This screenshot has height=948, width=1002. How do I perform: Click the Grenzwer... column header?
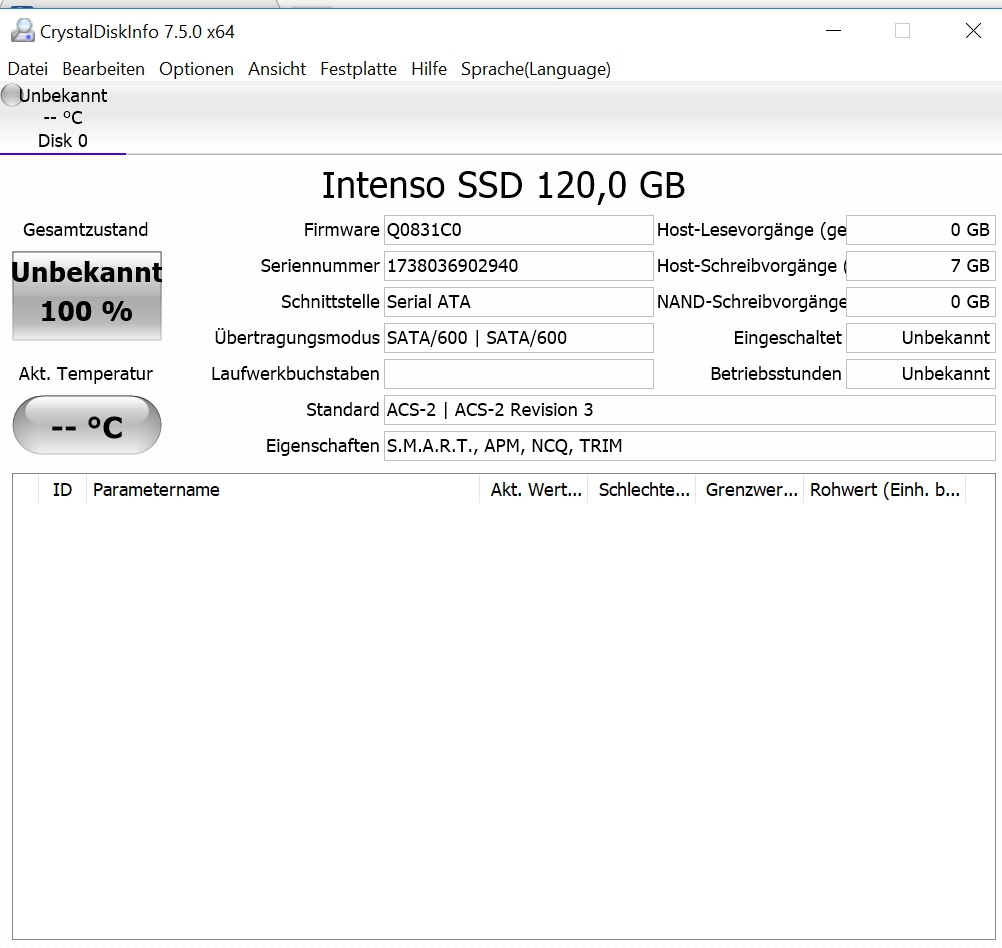pyautogui.click(x=749, y=490)
